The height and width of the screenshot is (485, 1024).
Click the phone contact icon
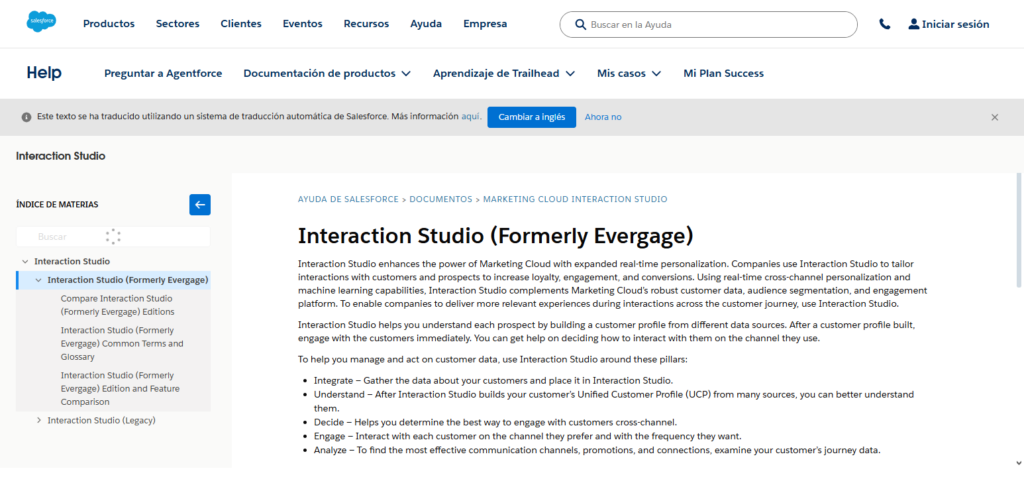(x=884, y=24)
